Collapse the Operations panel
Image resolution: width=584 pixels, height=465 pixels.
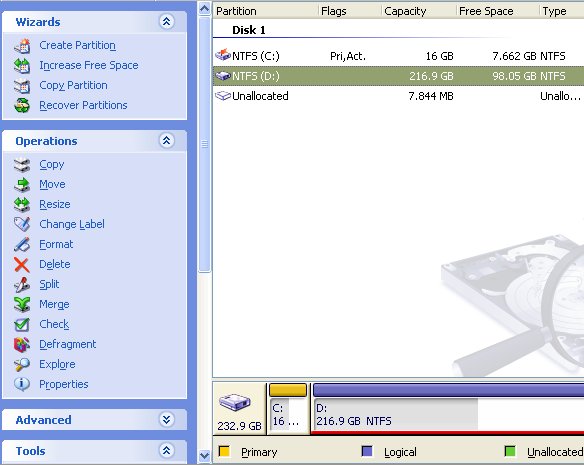pyautogui.click(x=166, y=141)
